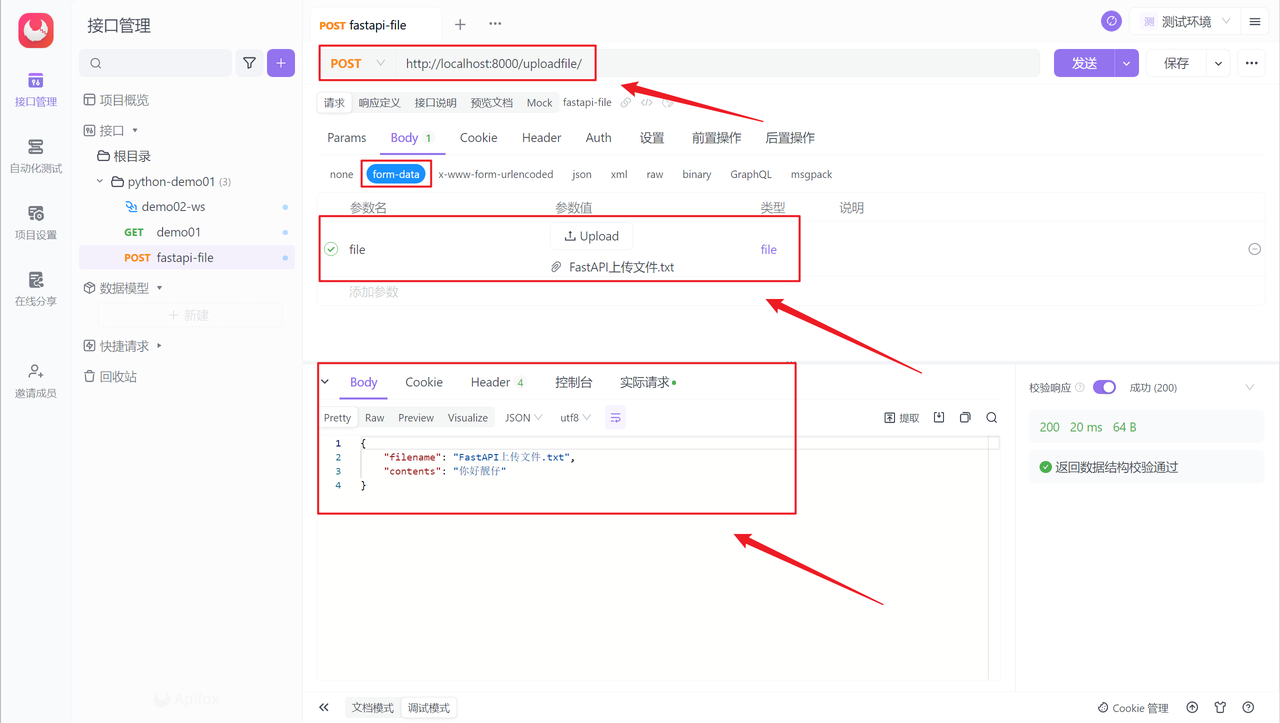1280x723 pixels.
Task: Click the help icon beside 校验响应
Action: pos(1080,388)
